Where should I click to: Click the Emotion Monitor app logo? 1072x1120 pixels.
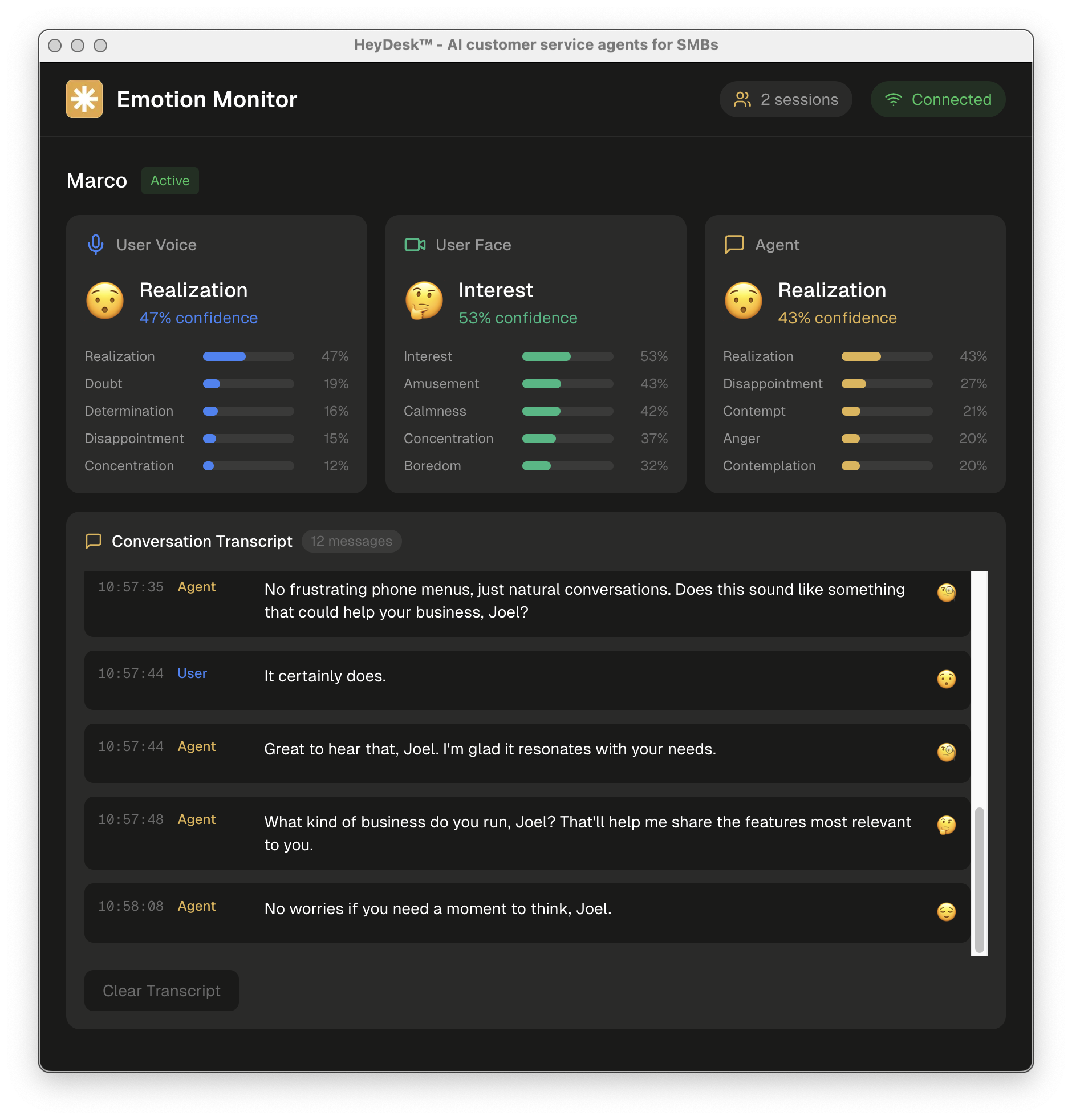[x=84, y=99]
